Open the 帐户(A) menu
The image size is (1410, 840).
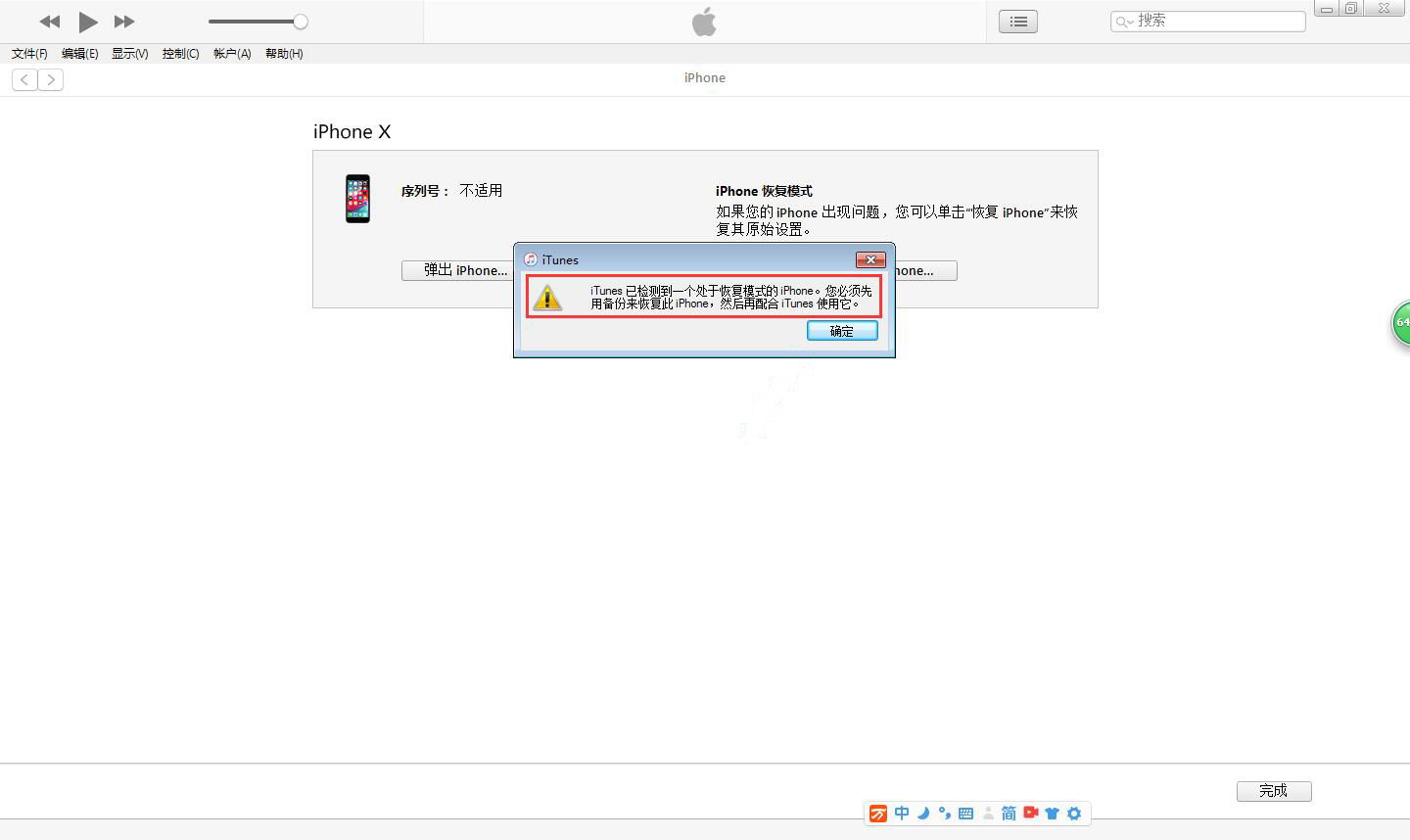[x=232, y=54]
